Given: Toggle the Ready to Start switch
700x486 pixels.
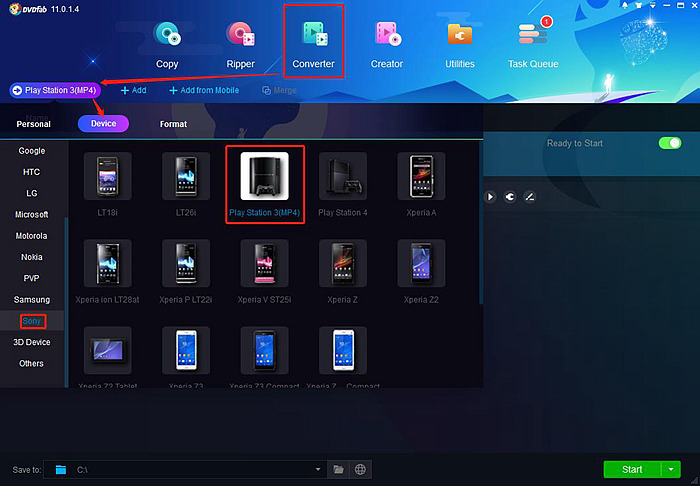Looking at the screenshot, I should click(x=670, y=143).
